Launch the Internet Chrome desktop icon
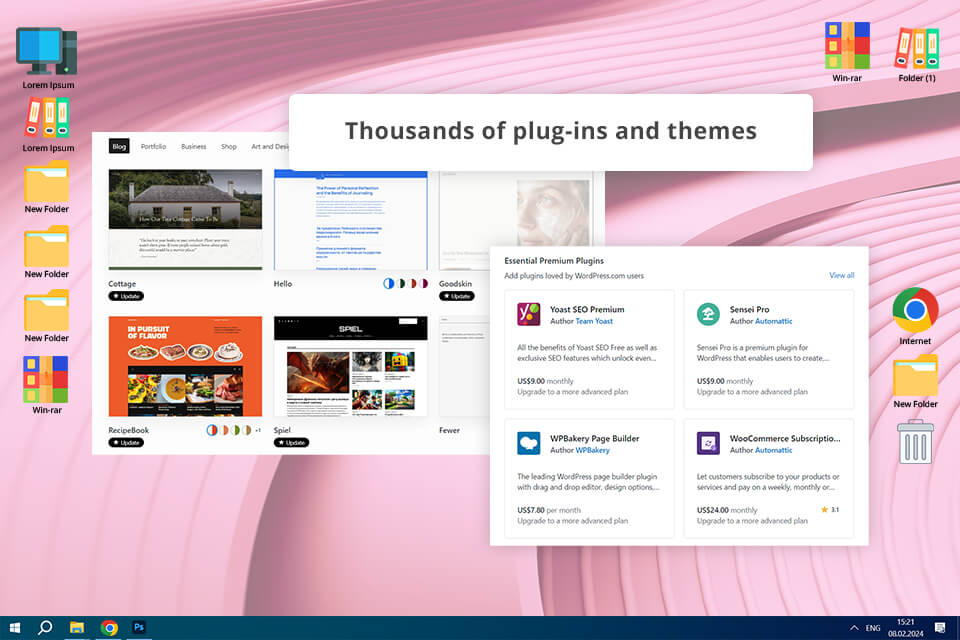 click(915, 310)
